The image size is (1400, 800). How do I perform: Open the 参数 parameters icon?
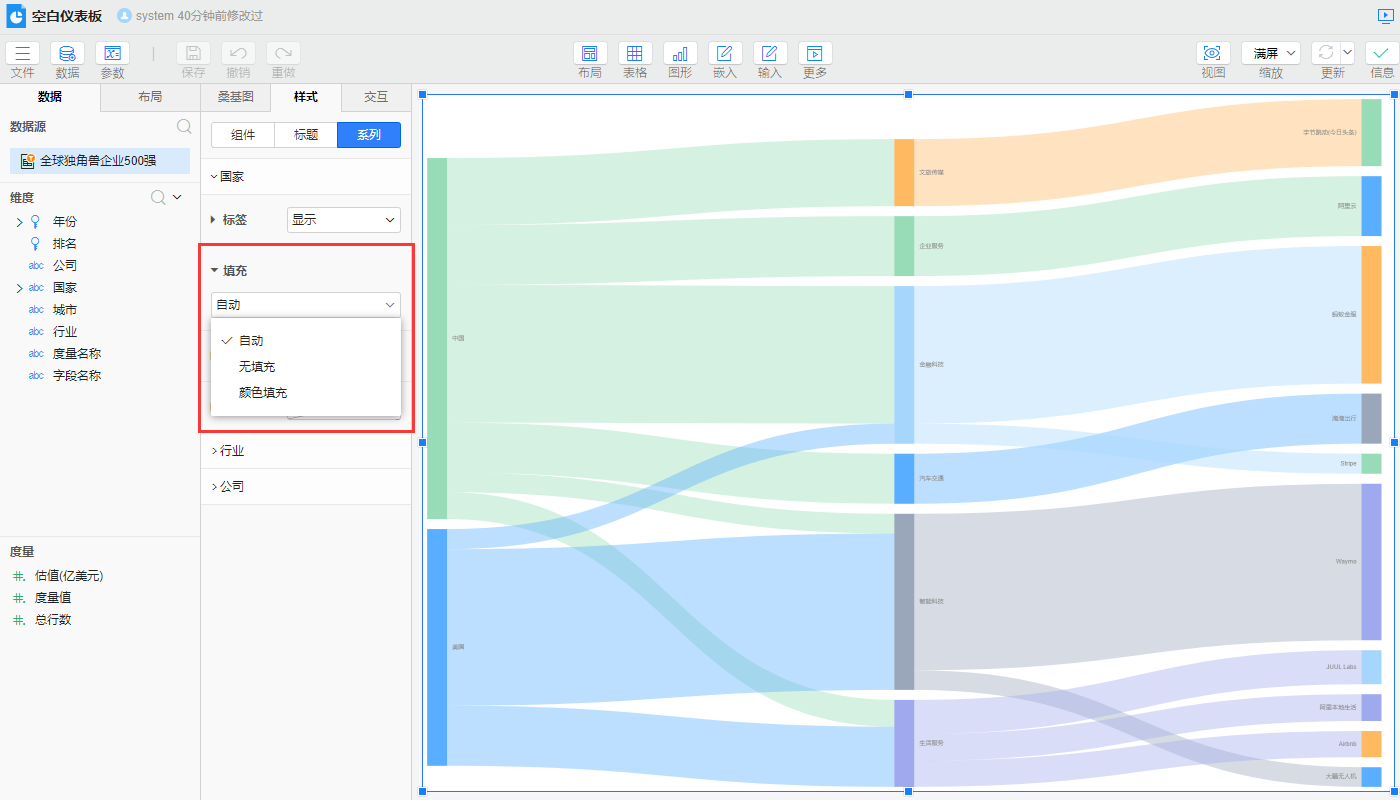pyautogui.click(x=112, y=54)
